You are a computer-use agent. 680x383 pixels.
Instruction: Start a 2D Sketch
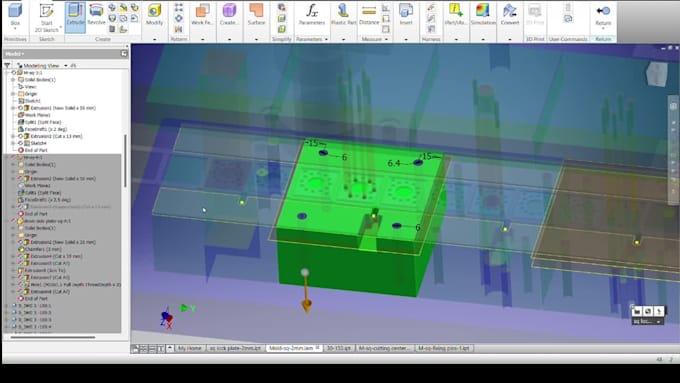[46, 17]
